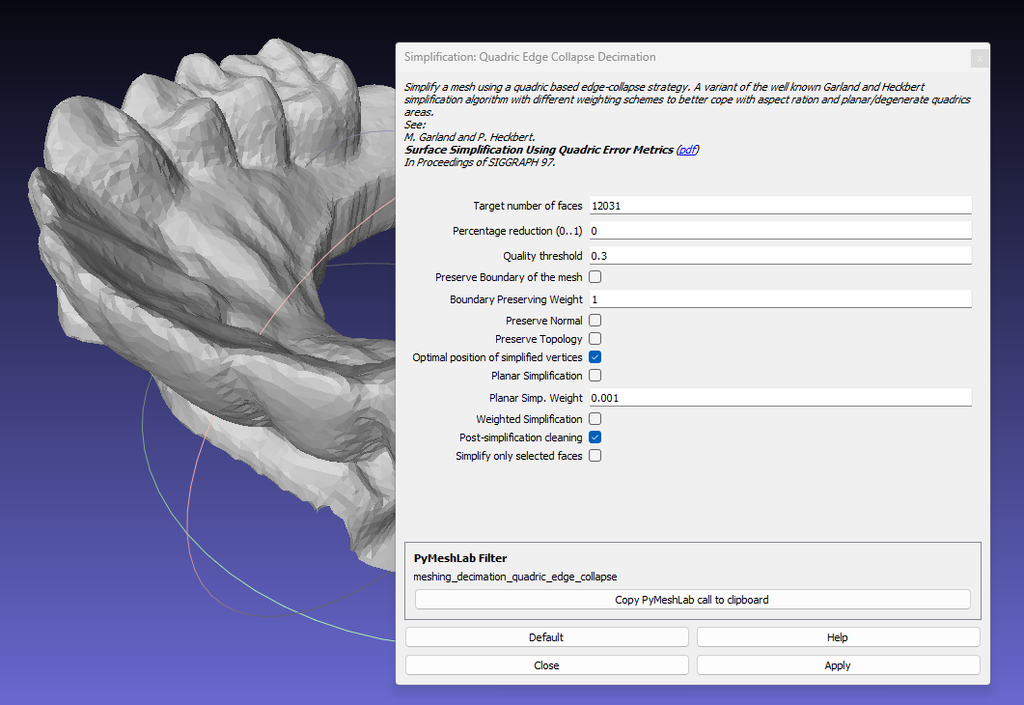
Task: Dismiss dialog using the X button
Action: [979, 58]
